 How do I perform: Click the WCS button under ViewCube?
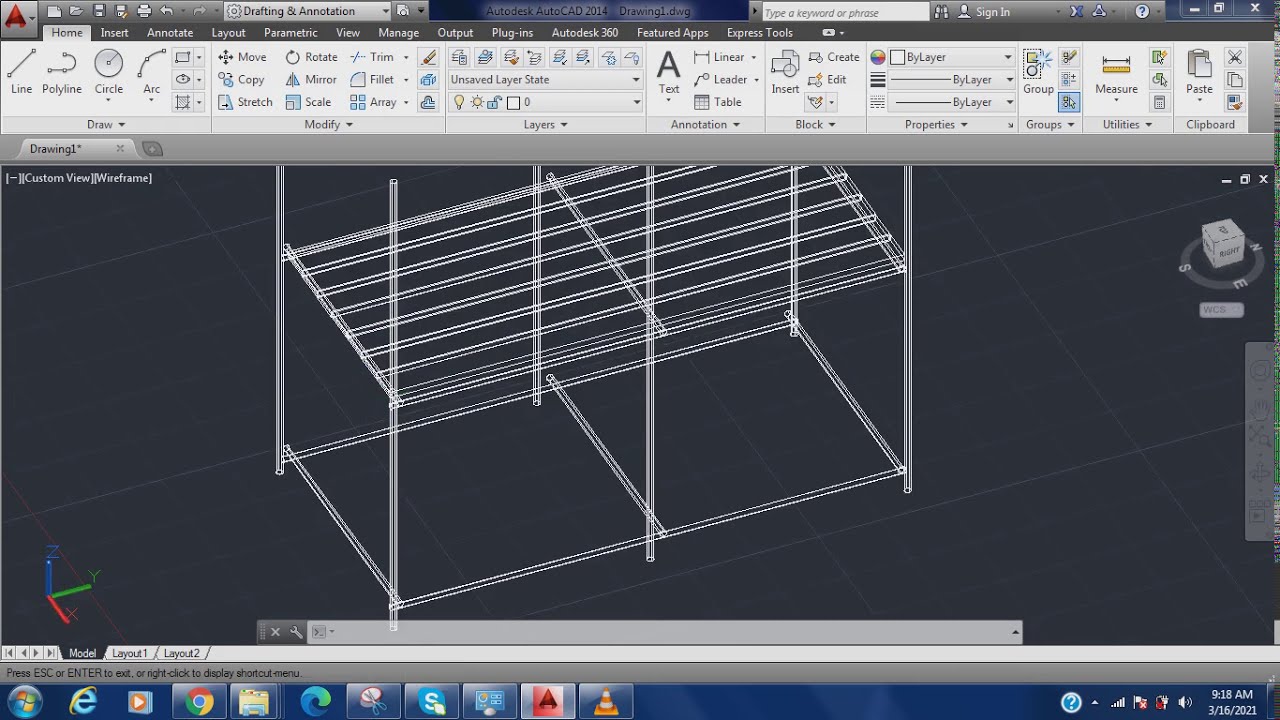click(x=1220, y=310)
